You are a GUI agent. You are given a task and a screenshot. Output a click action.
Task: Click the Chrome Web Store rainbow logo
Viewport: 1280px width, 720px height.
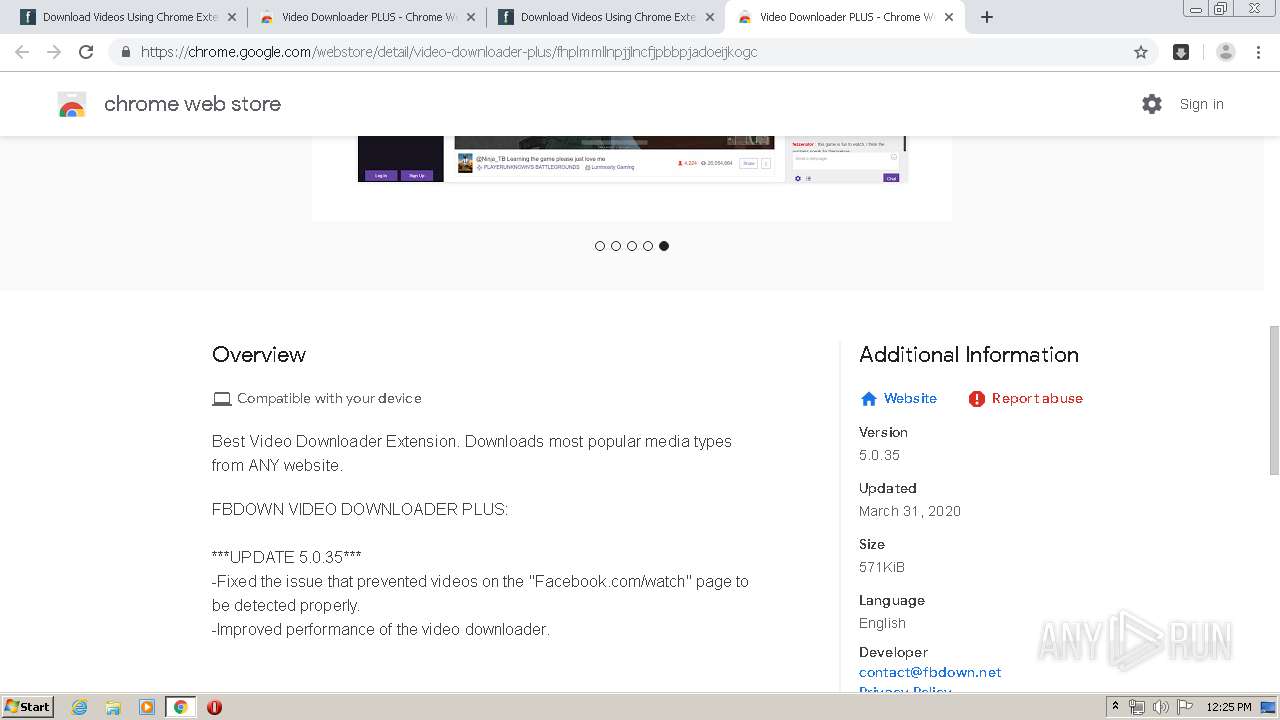pyautogui.click(x=72, y=104)
